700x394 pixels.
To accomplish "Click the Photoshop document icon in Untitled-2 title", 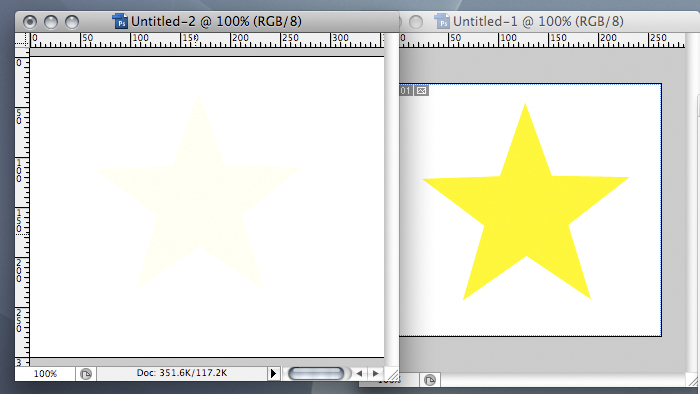I will click(120, 21).
